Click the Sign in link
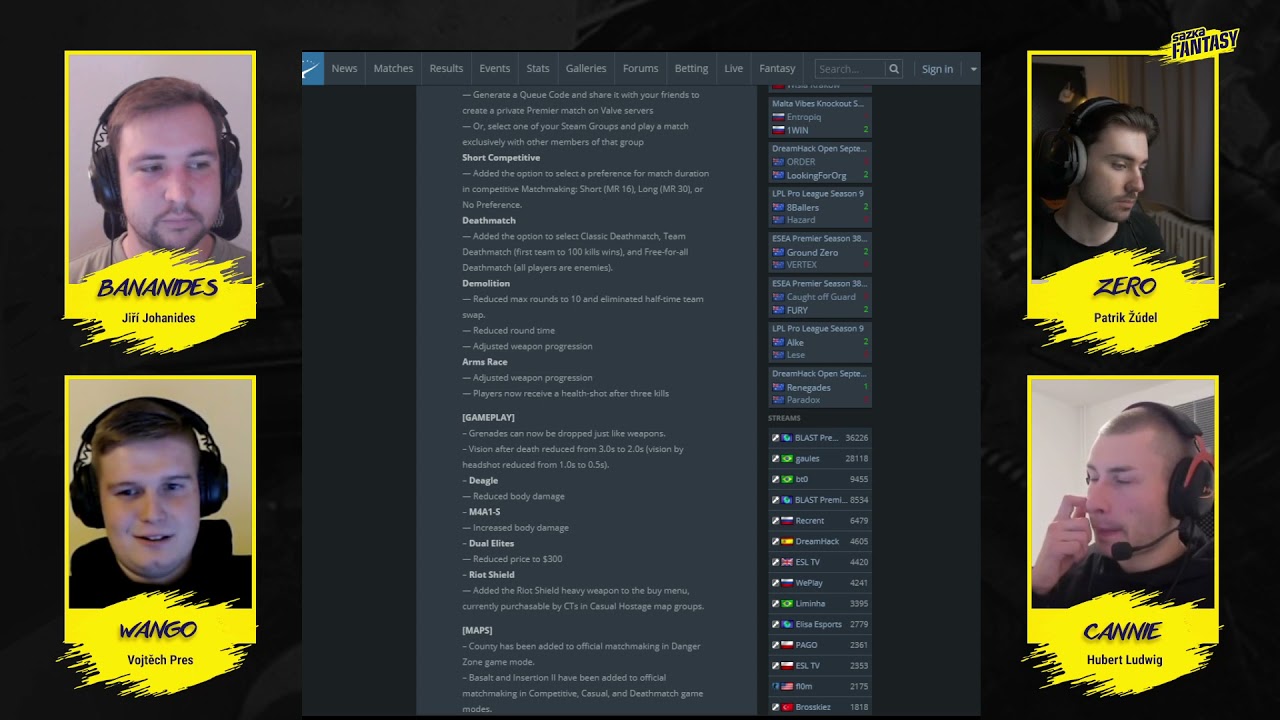The height and width of the screenshot is (720, 1280). click(937, 69)
